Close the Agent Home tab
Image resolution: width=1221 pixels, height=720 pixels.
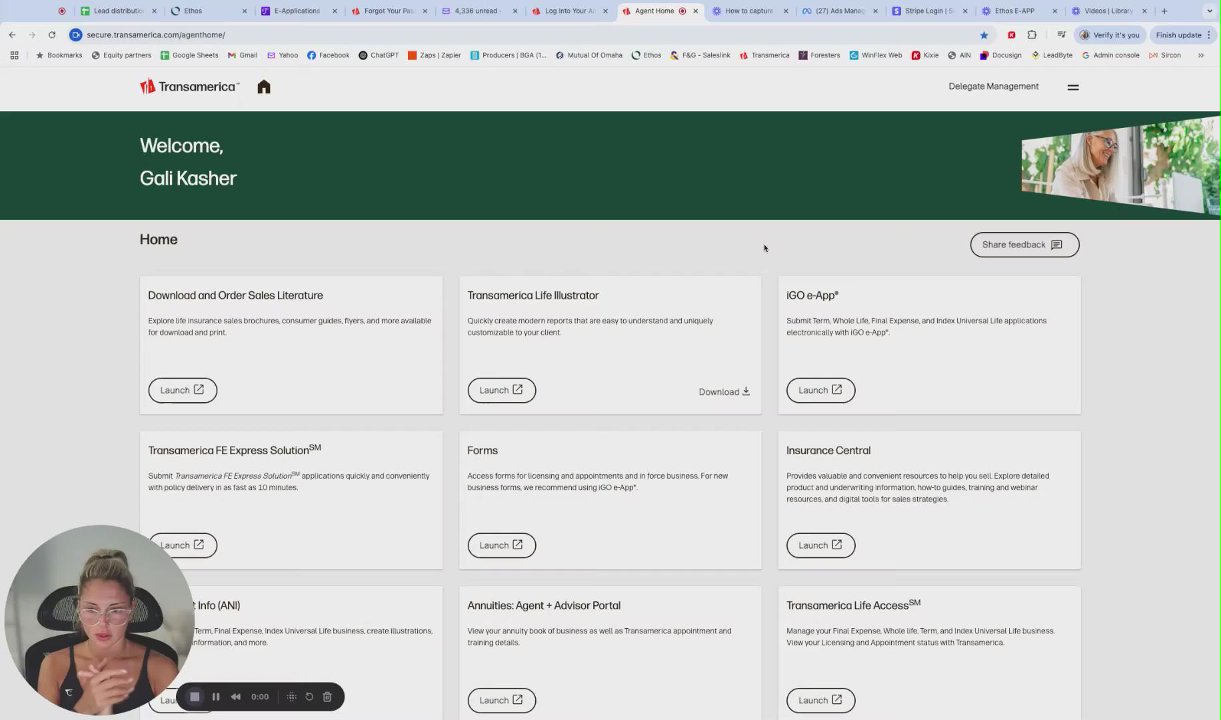pyautogui.click(x=695, y=11)
